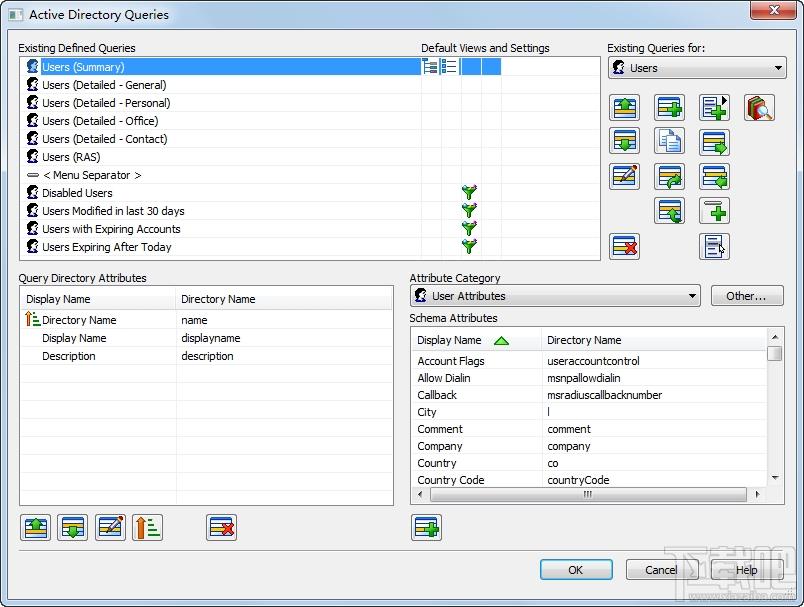Move attribute up in Query Directory Attributes toolbar

pos(35,528)
